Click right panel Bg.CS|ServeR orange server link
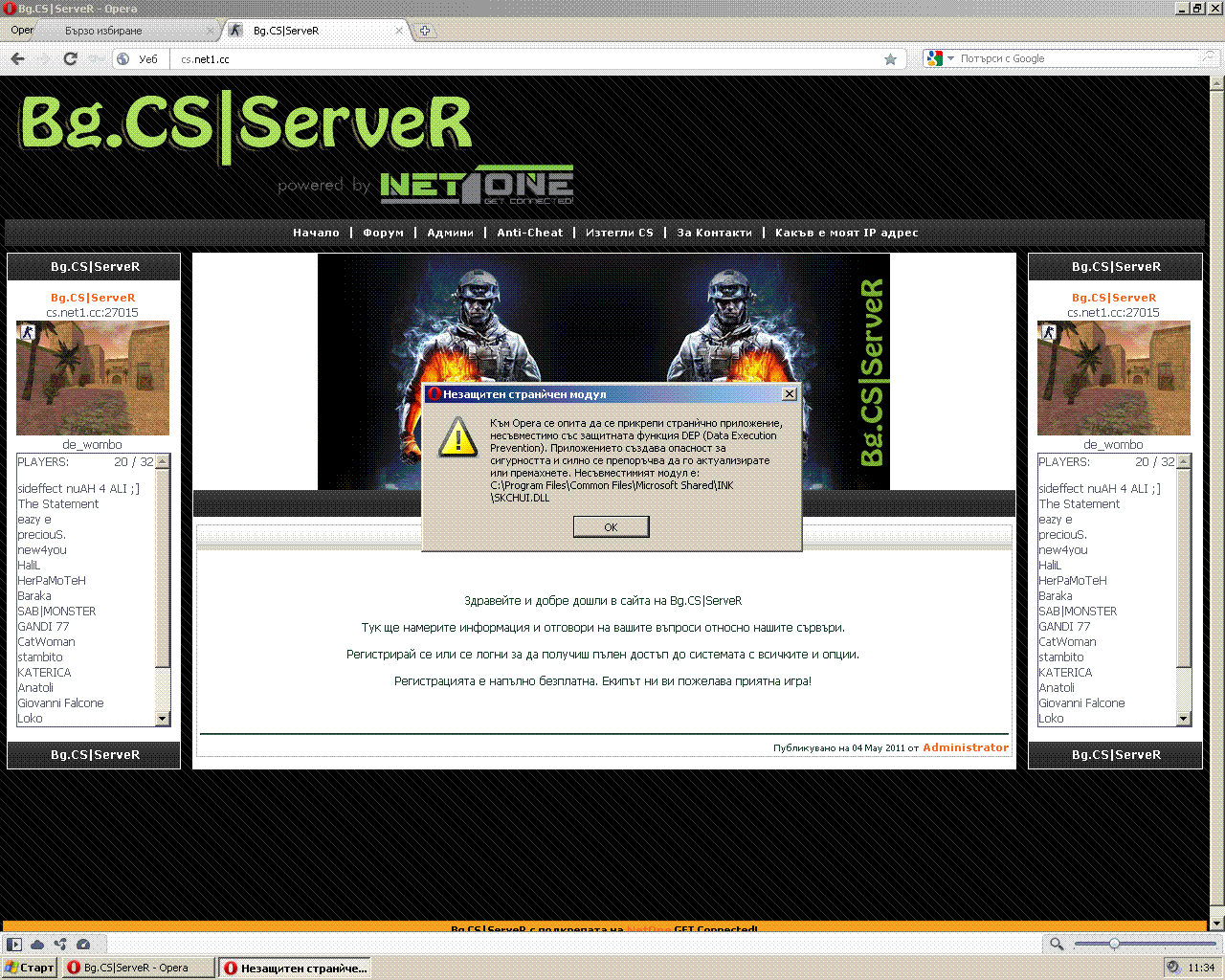The width and height of the screenshot is (1225, 980). click(1114, 298)
